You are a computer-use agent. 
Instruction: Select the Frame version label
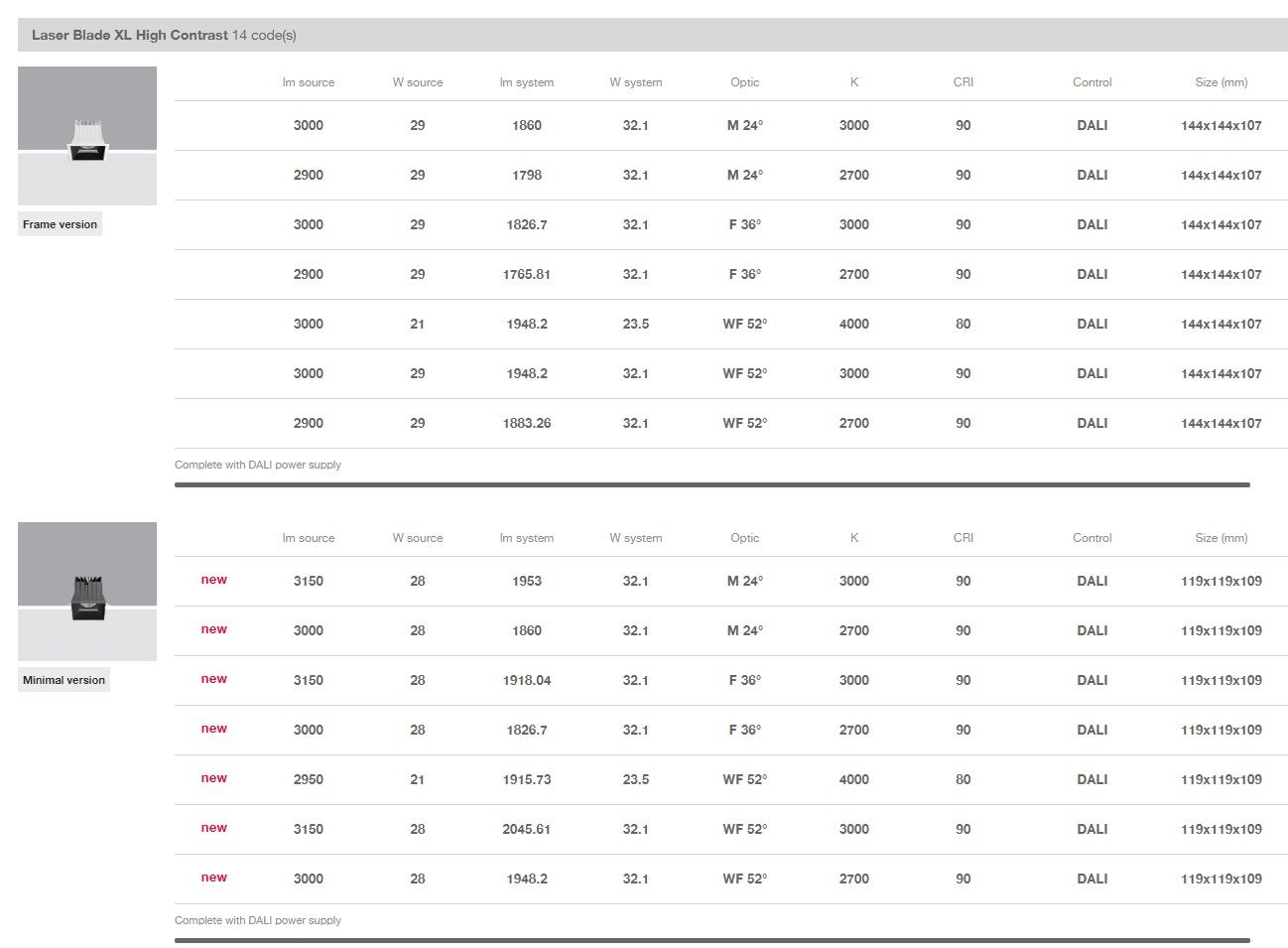(61, 224)
